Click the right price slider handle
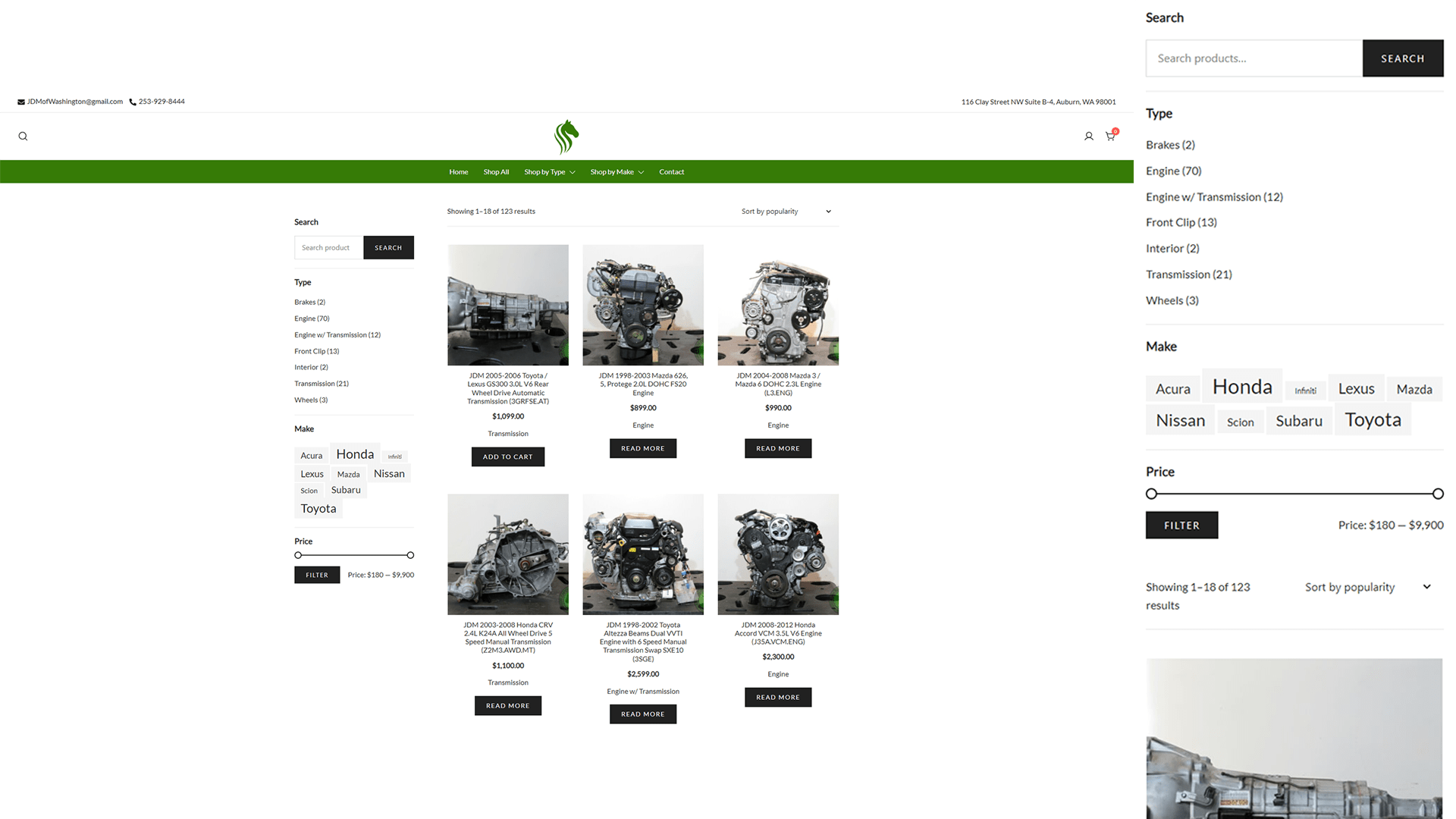1456x819 pixels. click(410, 555)
